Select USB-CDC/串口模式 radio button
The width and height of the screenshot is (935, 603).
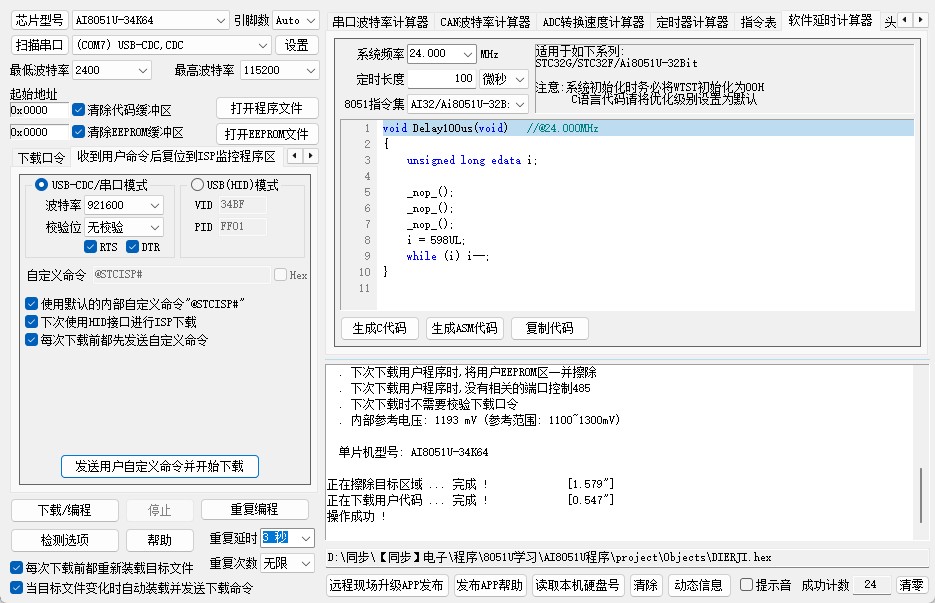coord(41,185)
